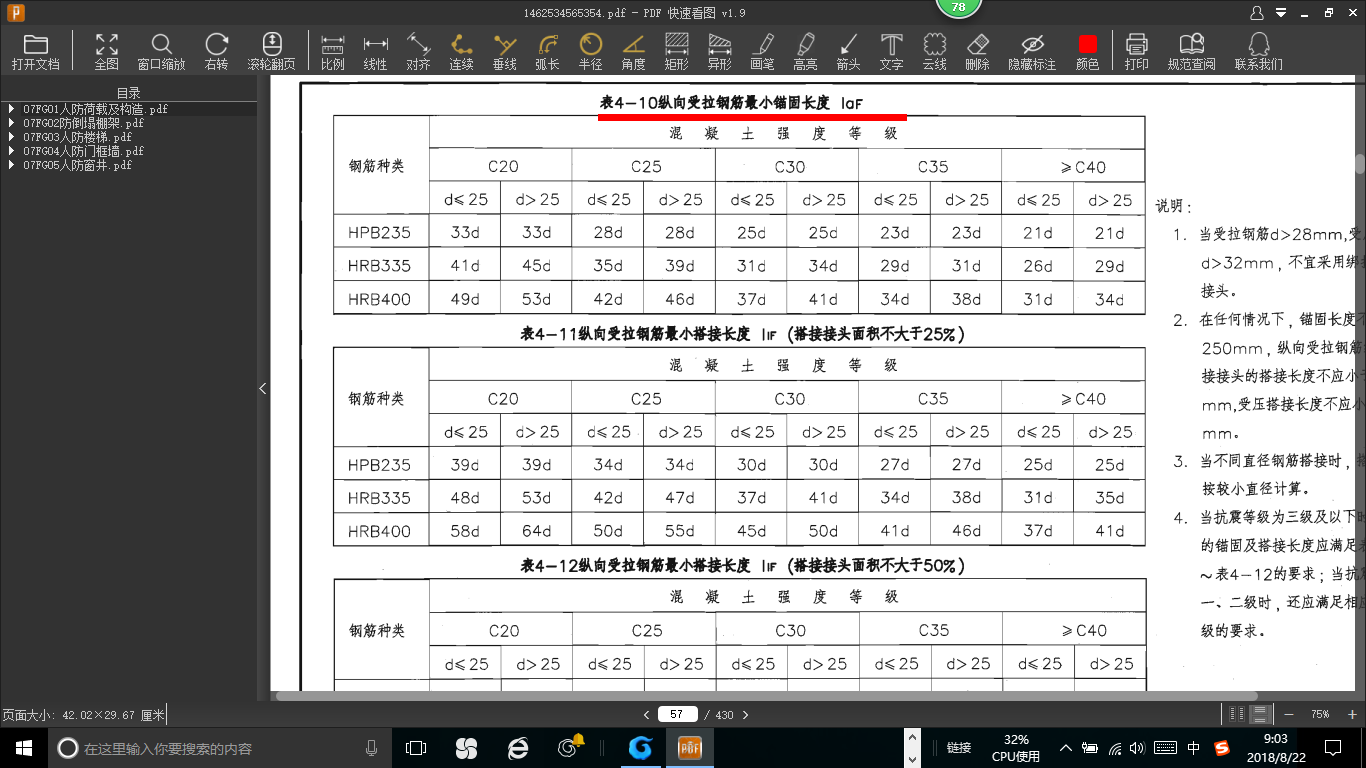Viewport: 1366px width, 768px height.
Task: Select the 连续 continuous measure tool
Action: click(461, 51)
